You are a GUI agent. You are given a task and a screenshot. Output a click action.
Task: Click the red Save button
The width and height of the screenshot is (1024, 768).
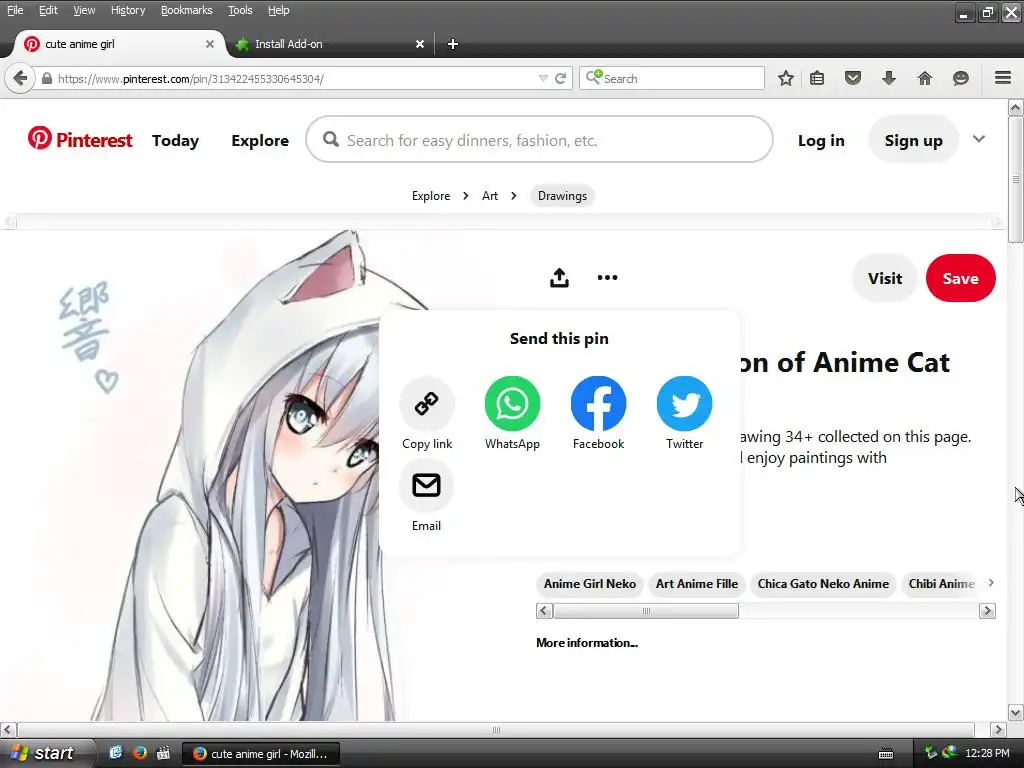point(960,278)
